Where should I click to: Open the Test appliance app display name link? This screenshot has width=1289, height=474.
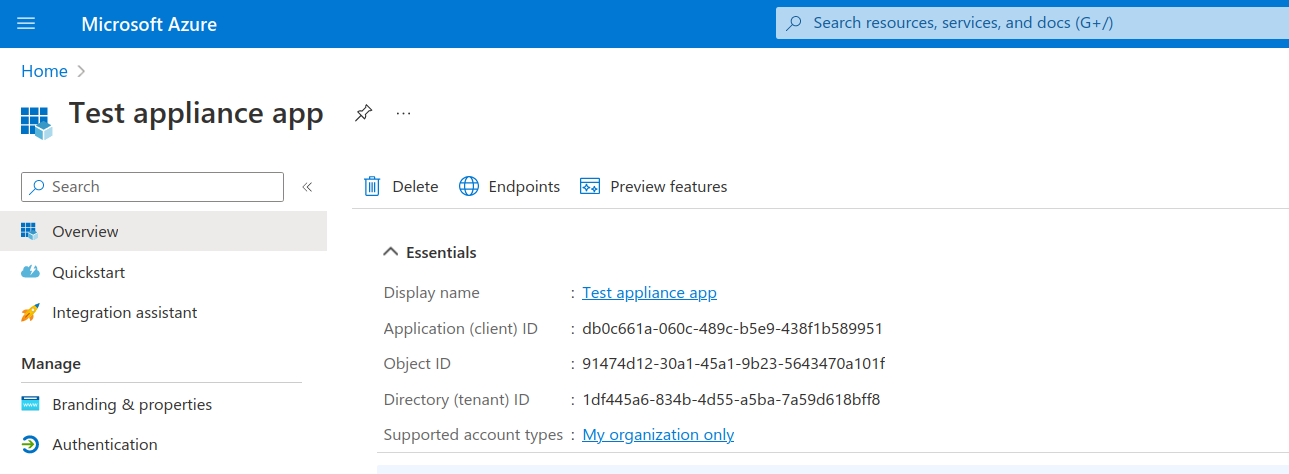[x=649, y=293]
